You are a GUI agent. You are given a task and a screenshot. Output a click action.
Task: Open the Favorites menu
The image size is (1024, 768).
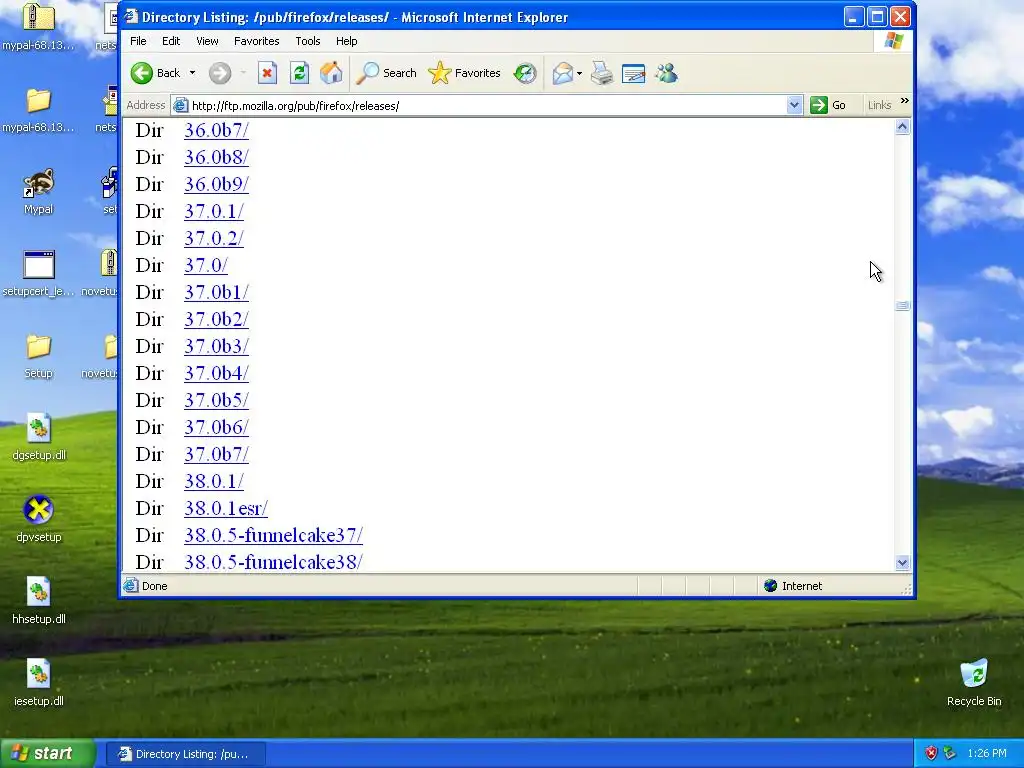click(x=257, y=41)
